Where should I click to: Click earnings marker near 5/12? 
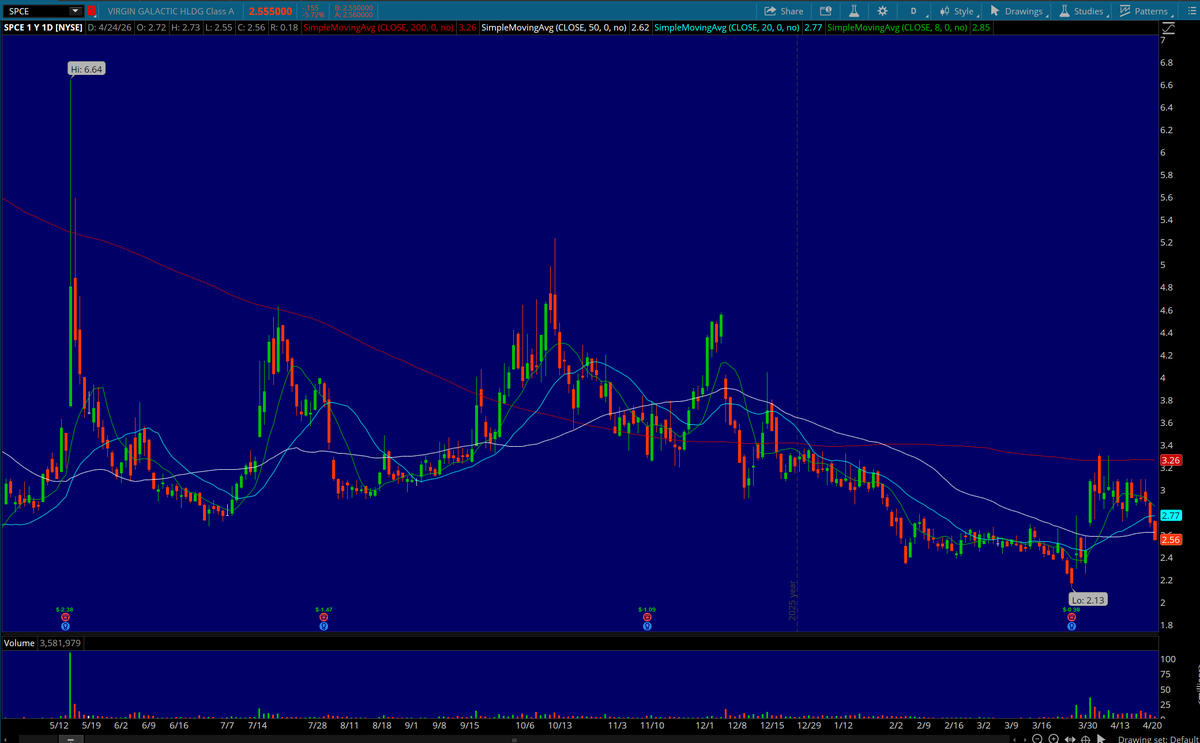tap(64, 617)
